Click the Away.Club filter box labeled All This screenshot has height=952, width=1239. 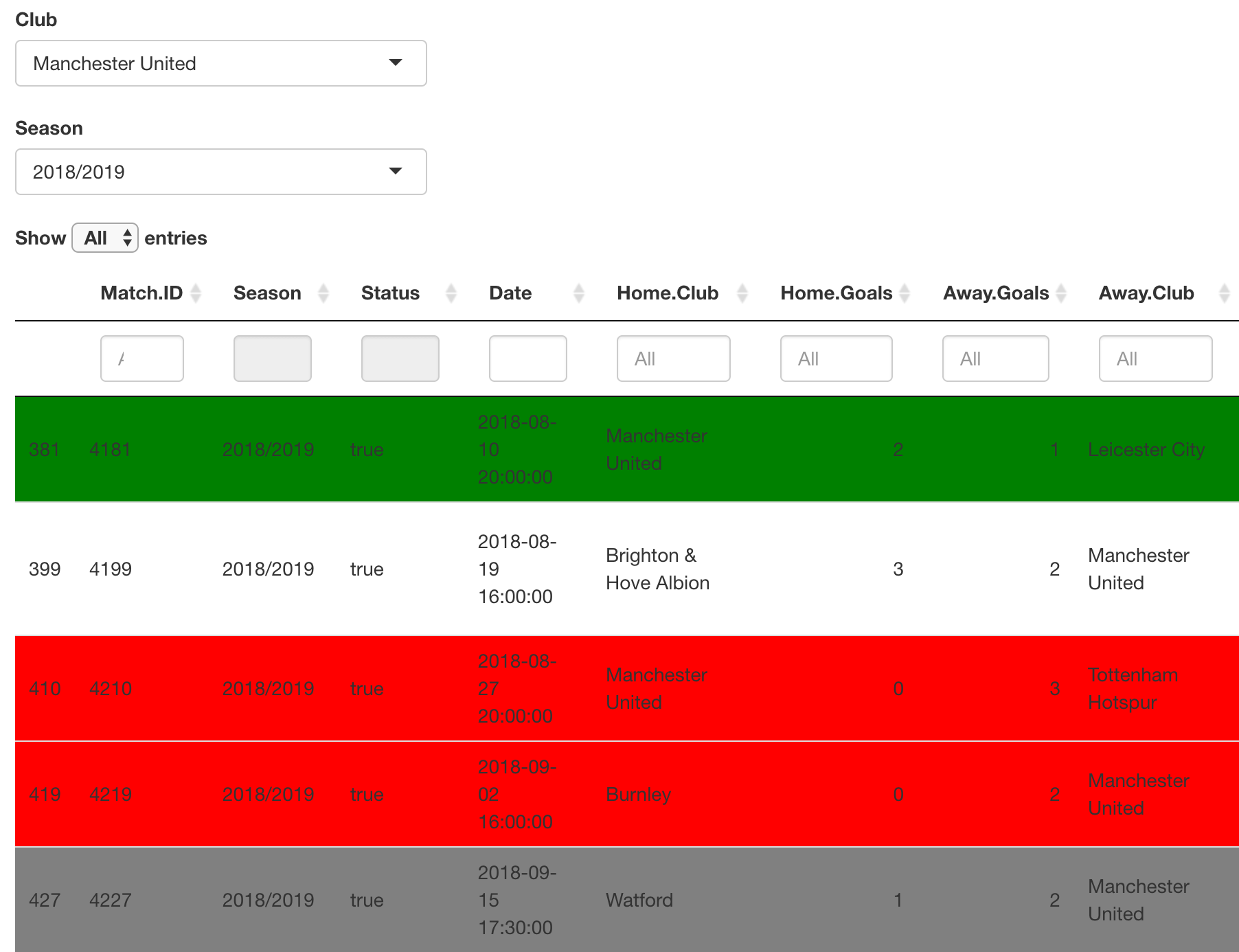click(1155, 358)
